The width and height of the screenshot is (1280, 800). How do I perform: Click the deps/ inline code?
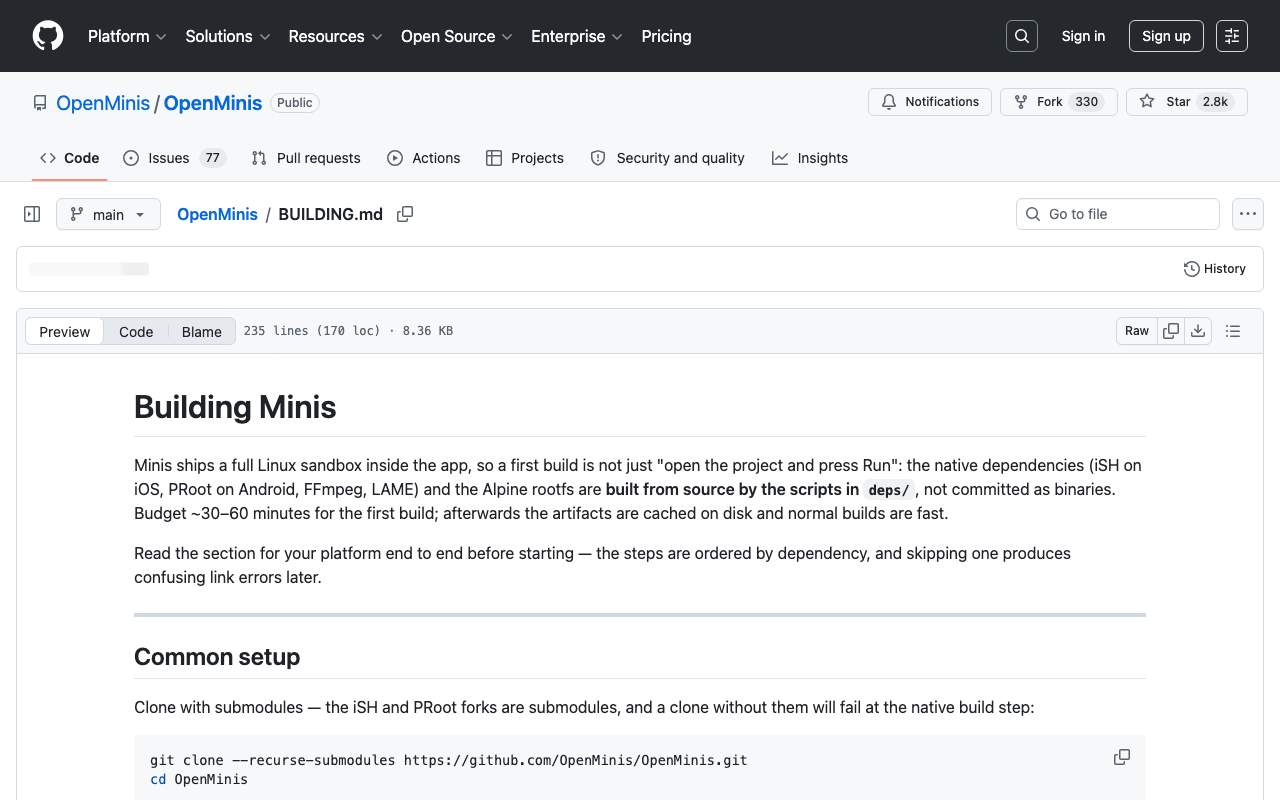coord(889,490)
